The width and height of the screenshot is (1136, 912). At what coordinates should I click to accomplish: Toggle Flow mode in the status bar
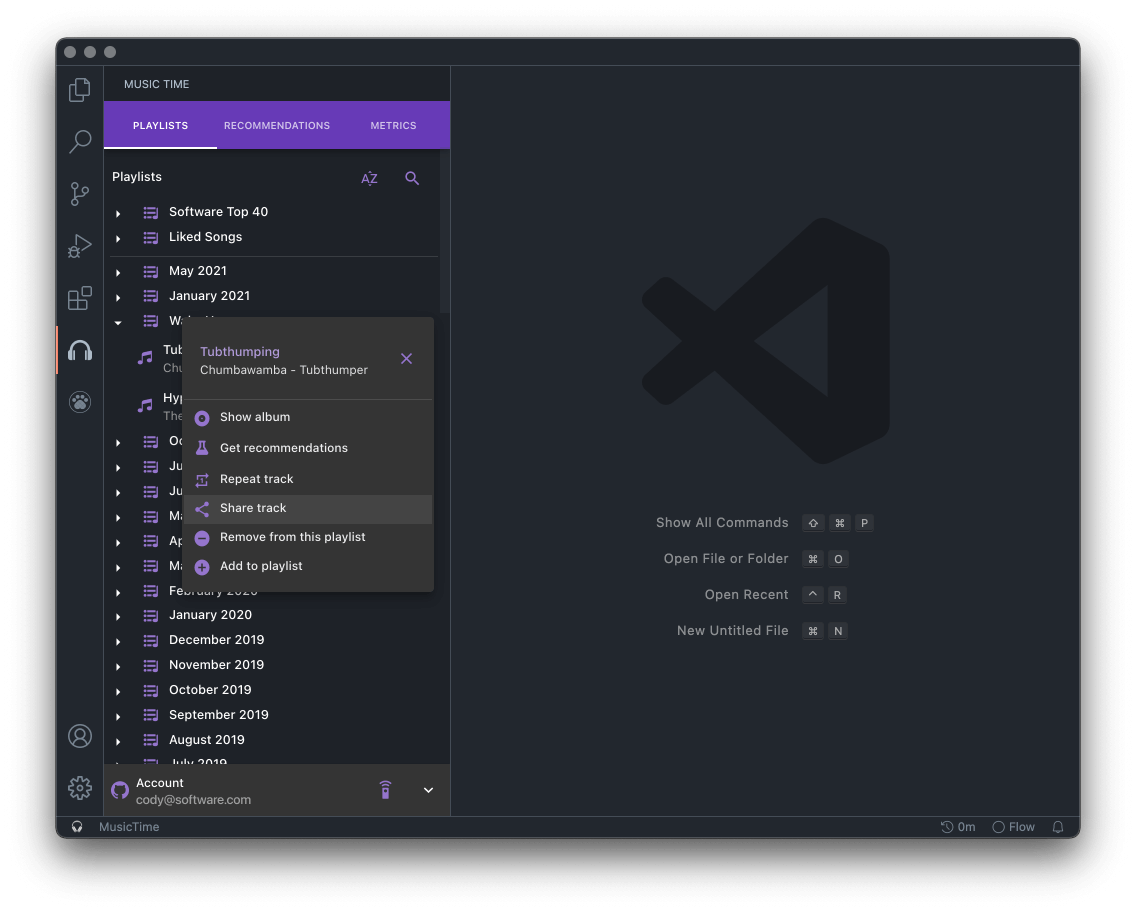point(1013,827)
